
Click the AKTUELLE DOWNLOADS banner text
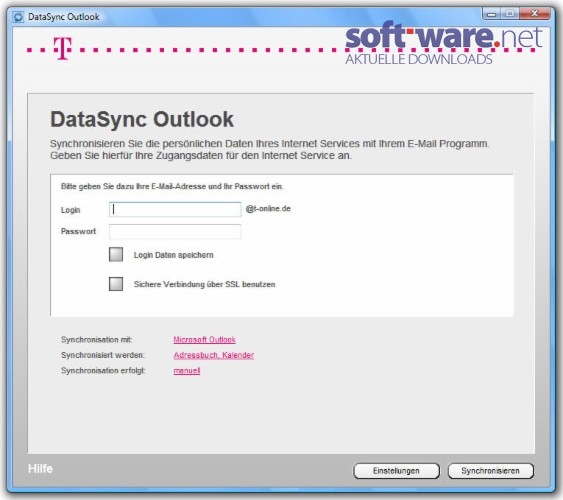click(x=419, y=59)
